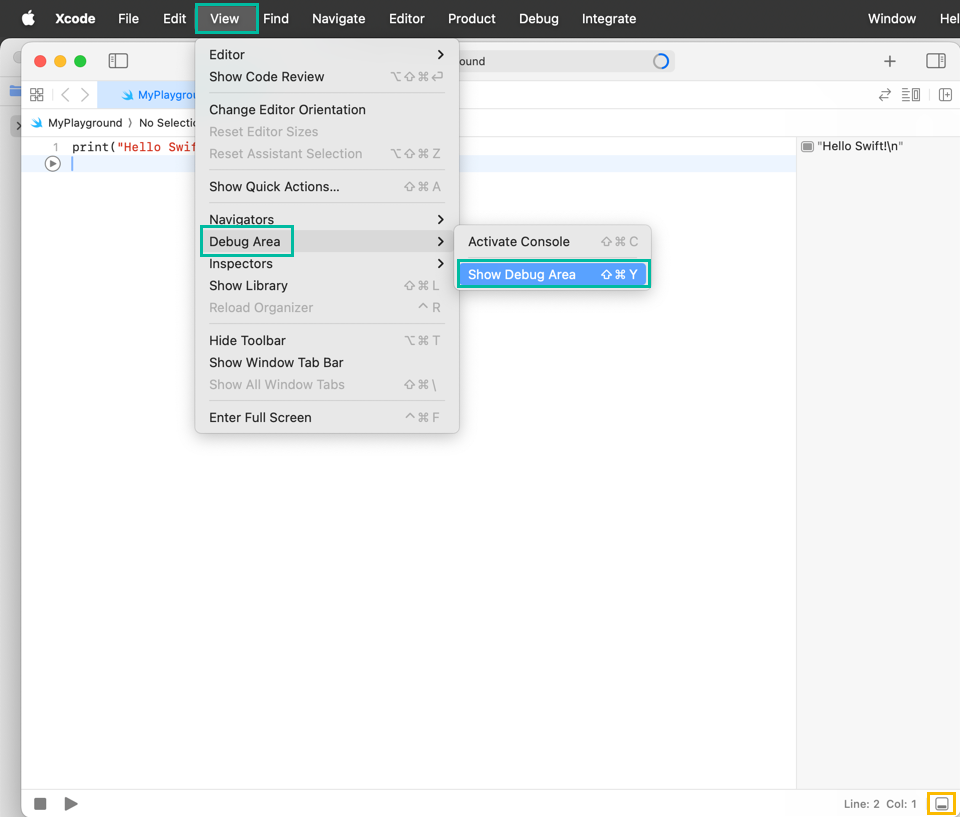Open the Apple menu
Viewport: 960px width, 817px height.
click(28, 18)
